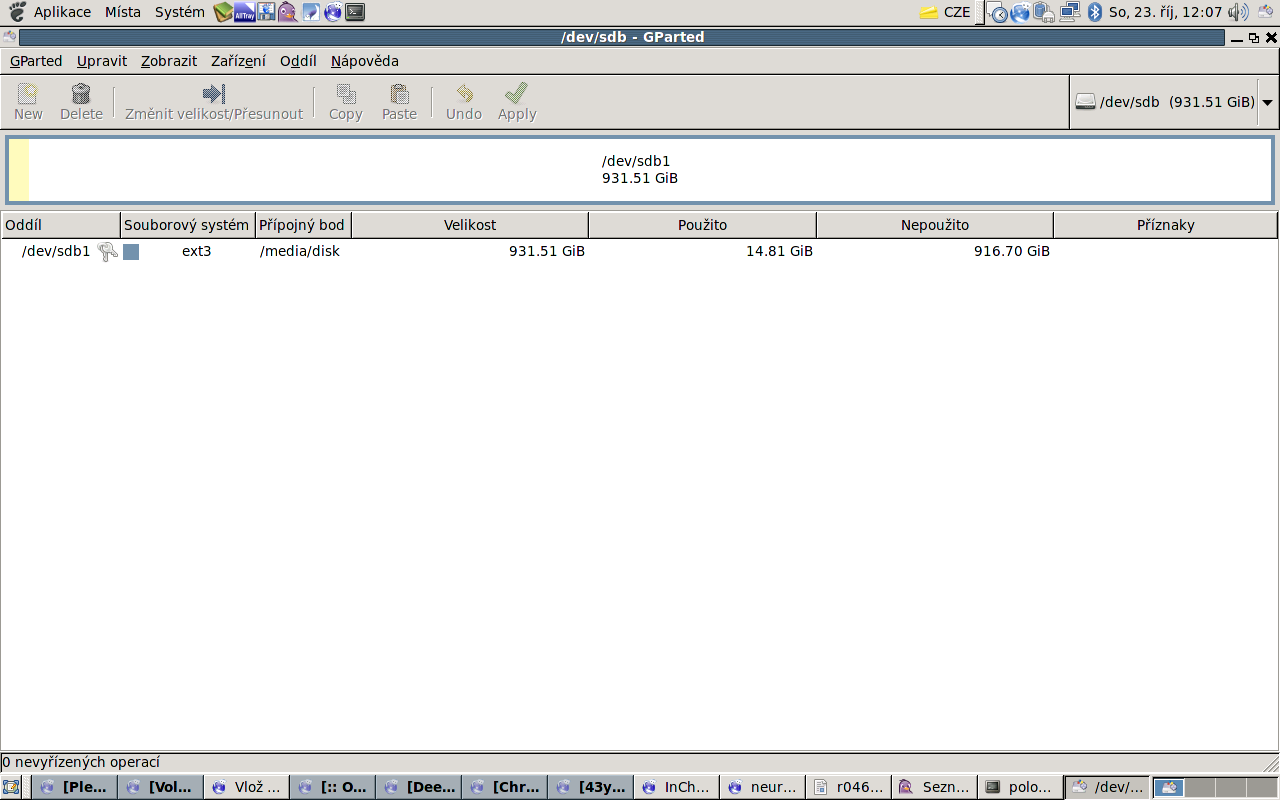Viewport: 1280px width, 800px height.
Task: Open the Nápověda menu
Action: point(365,61)
